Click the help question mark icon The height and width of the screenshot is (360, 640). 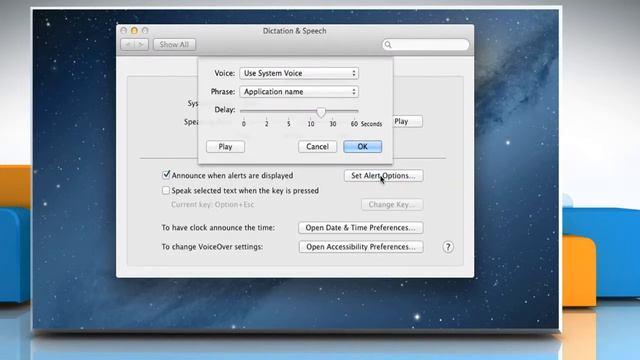448,247
